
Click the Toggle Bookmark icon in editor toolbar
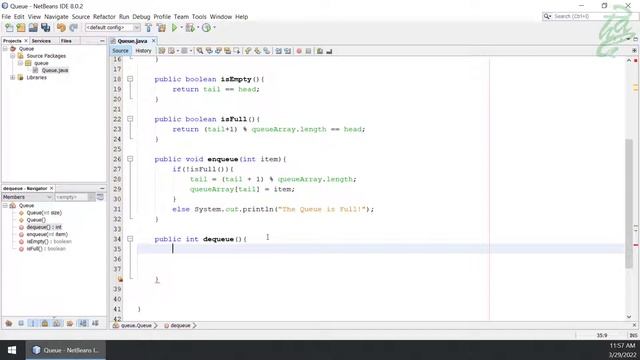[x=267, y=51]
